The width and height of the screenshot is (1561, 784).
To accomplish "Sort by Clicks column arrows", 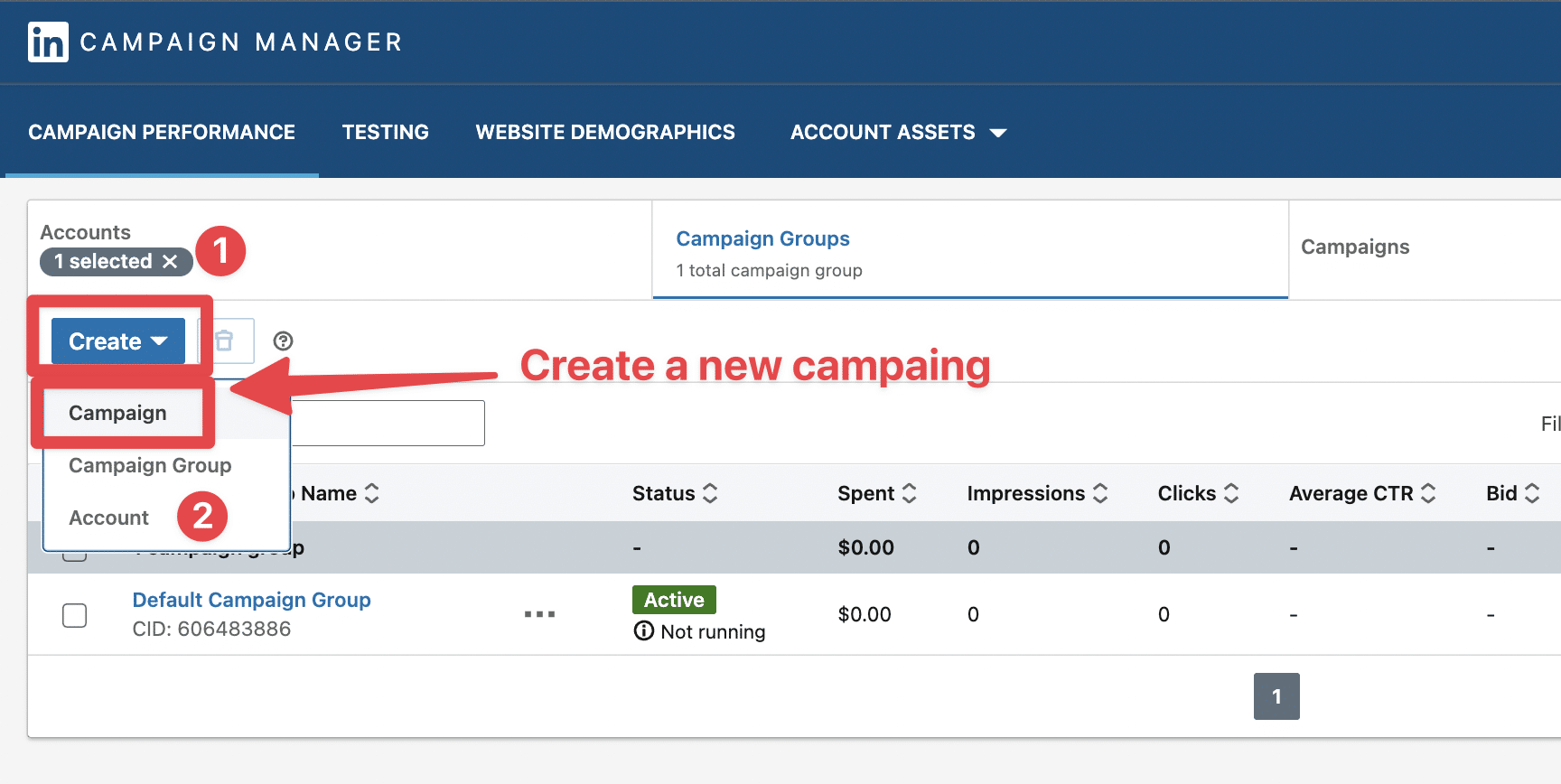I will point(1230,493).
